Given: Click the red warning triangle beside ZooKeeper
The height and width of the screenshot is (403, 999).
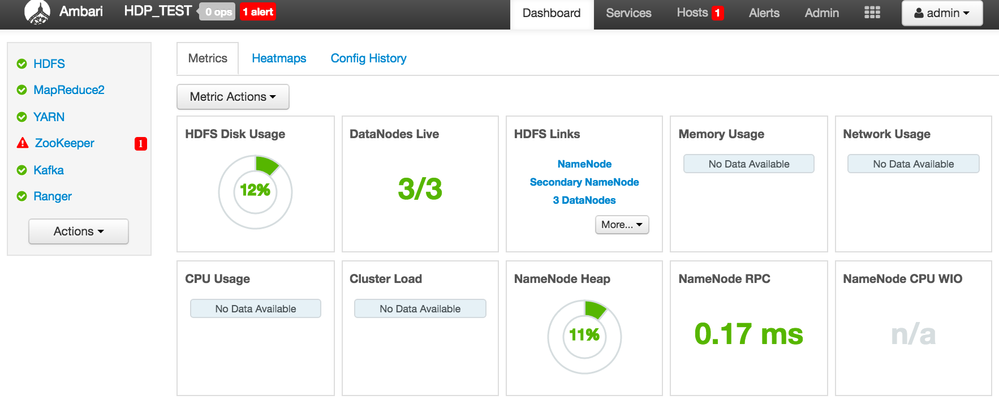Looking at the screenshot, I should (21, 144).
